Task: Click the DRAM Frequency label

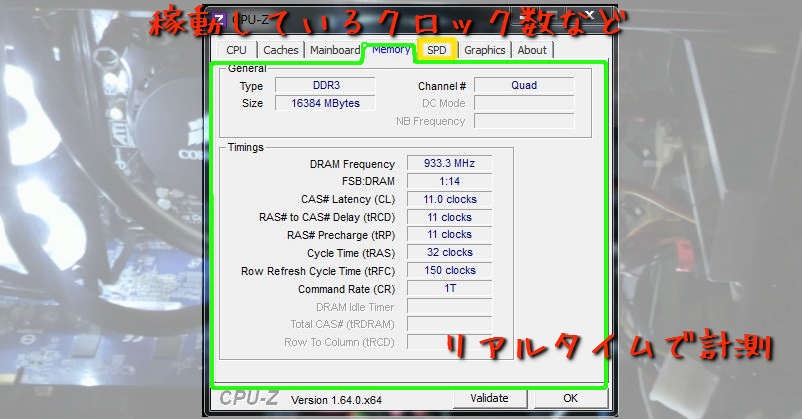Action: pos(352,164)
